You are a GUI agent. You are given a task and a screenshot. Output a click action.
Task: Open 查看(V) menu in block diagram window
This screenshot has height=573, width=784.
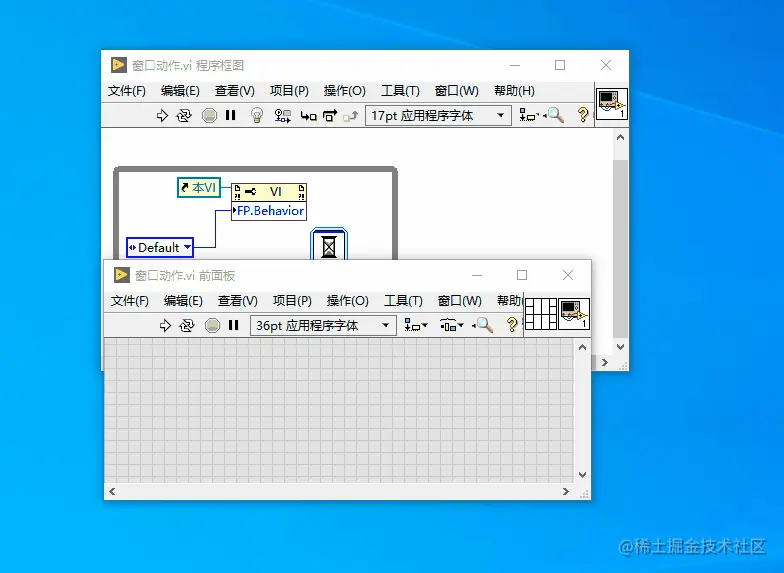(234, 91)
